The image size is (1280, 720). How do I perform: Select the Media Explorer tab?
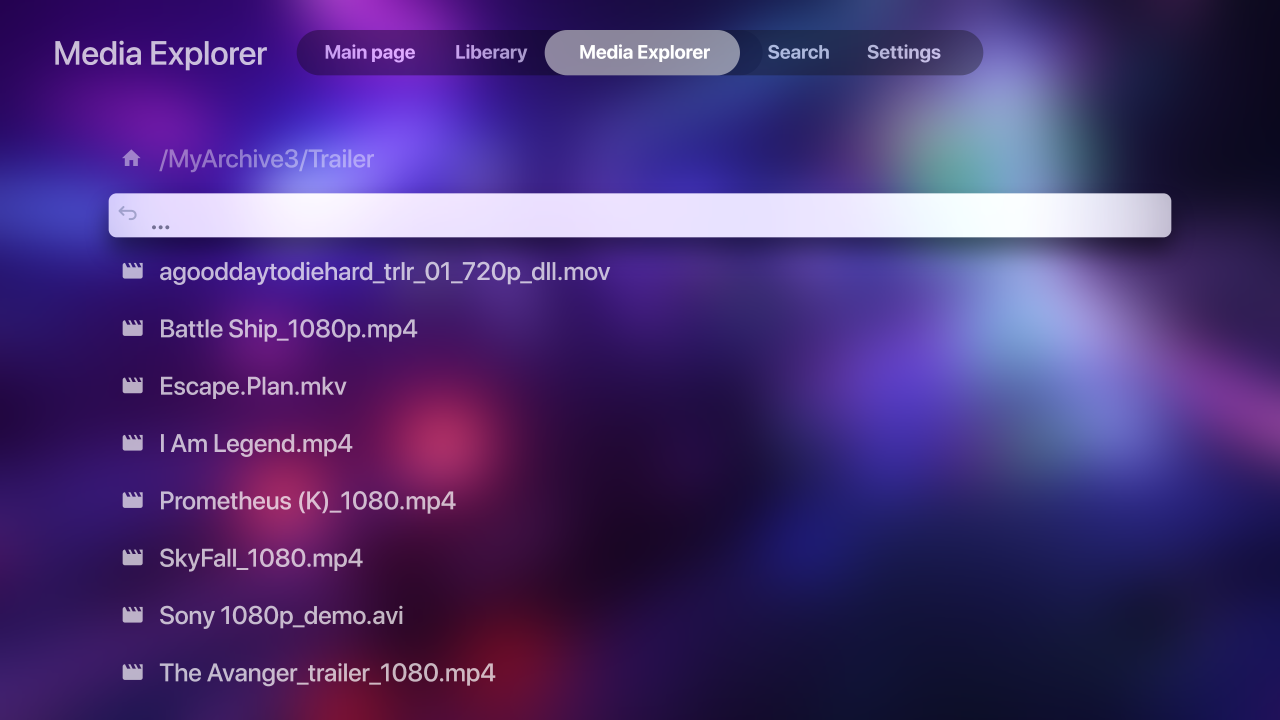(x=643, y=53)
